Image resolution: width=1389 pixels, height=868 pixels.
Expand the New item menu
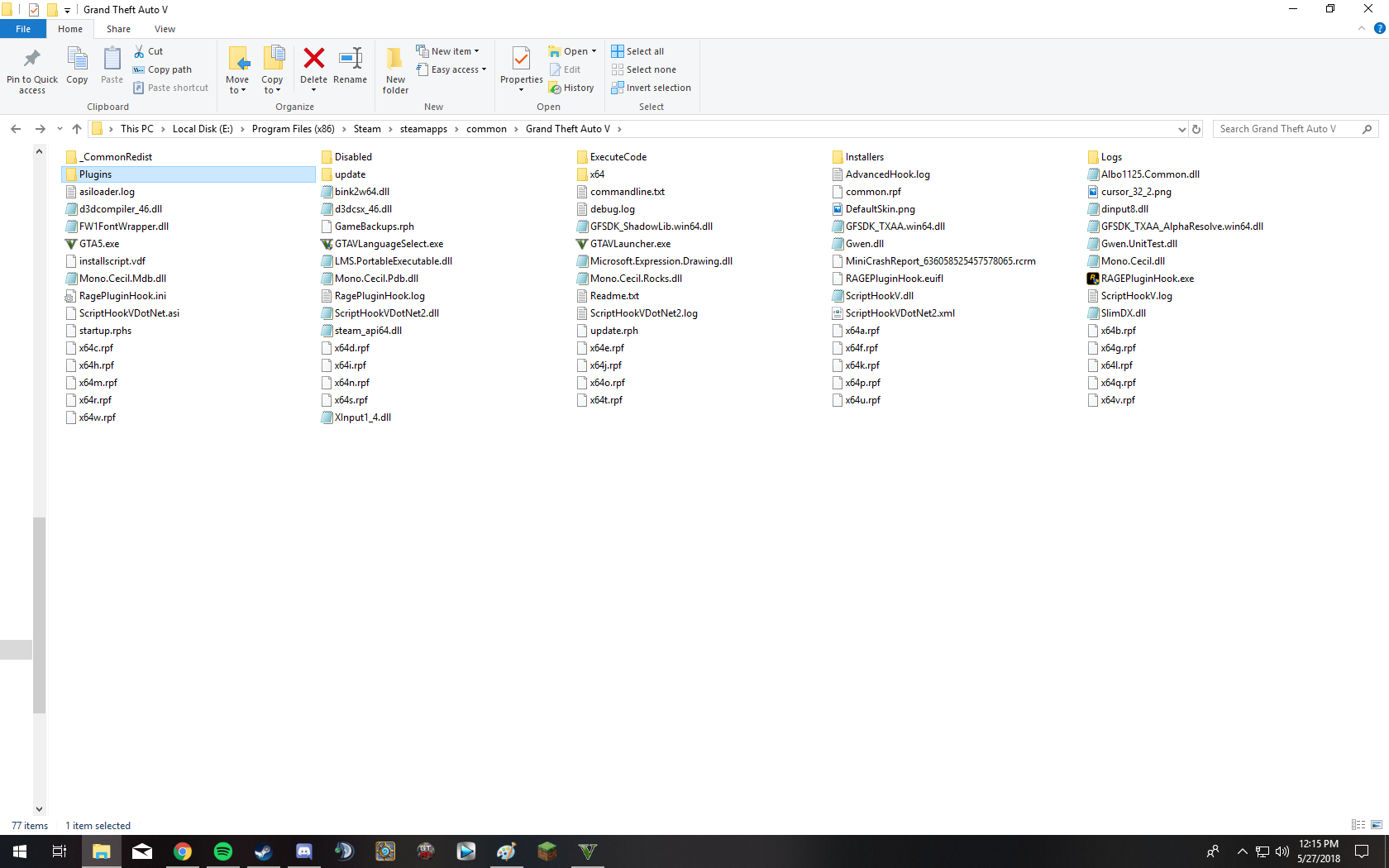point(447,51)
